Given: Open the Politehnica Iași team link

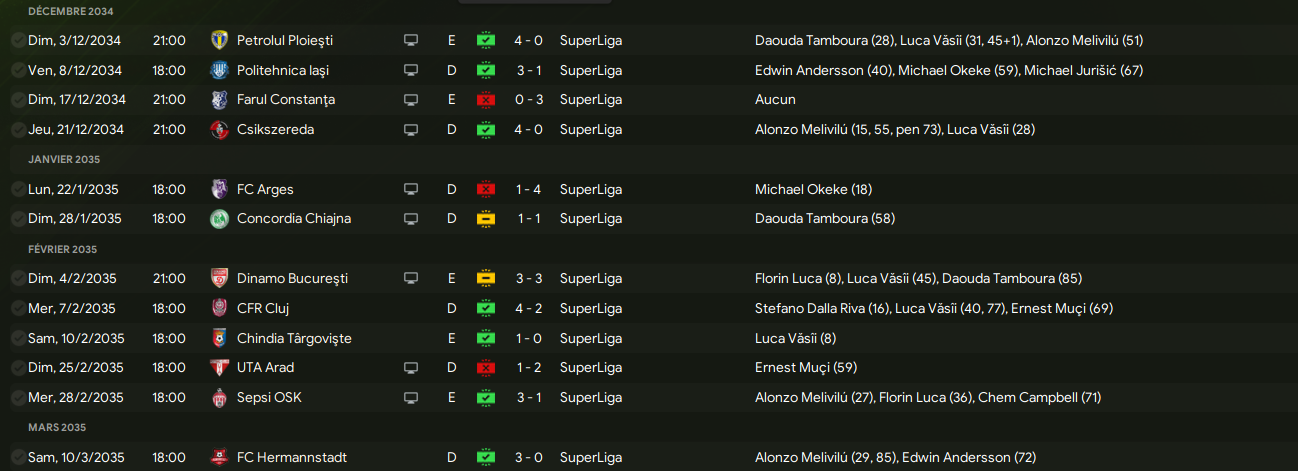Looking at the screenshot, I should tap(283, 71).
